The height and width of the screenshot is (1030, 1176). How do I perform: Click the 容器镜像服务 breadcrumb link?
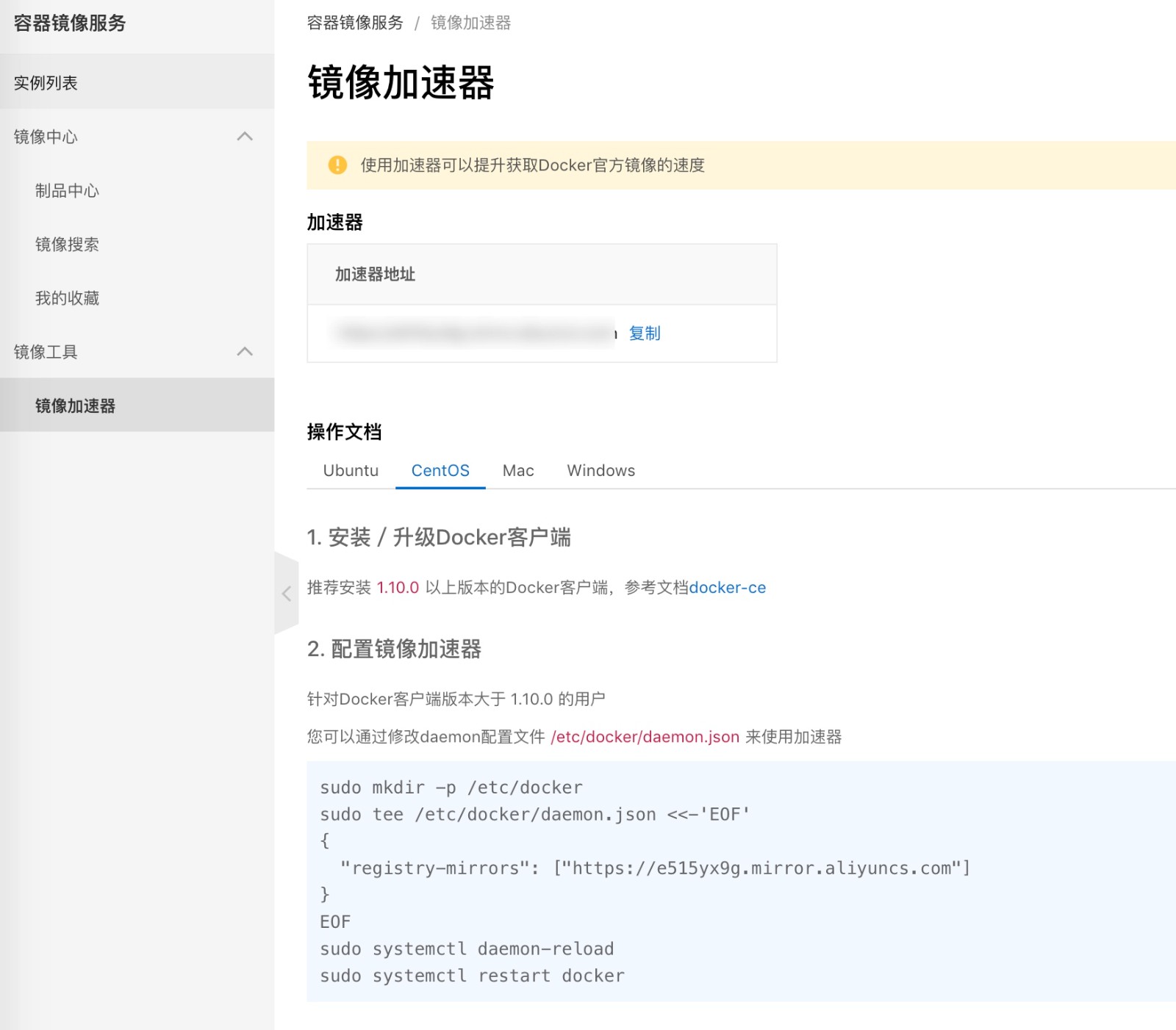point(355,23)
